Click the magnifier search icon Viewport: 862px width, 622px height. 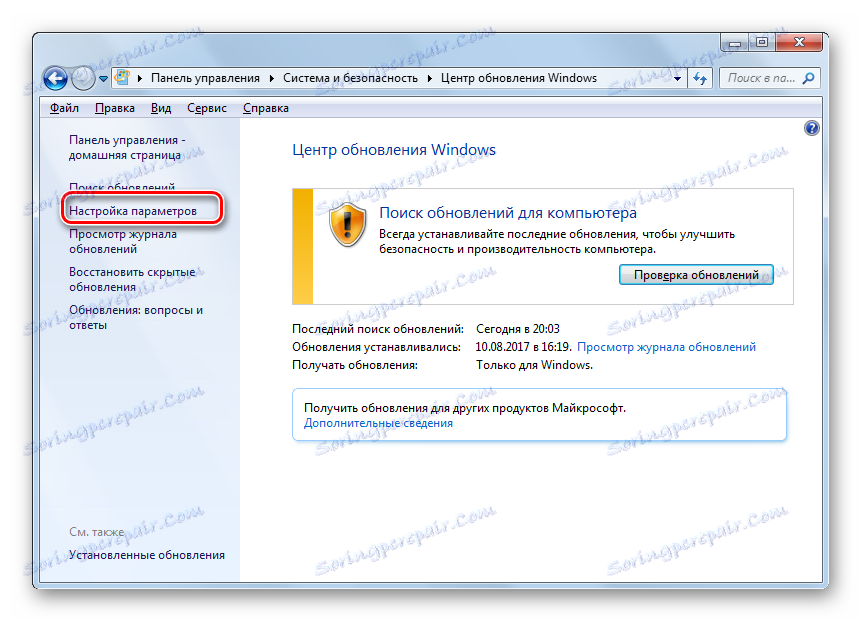tap(809, 78)
